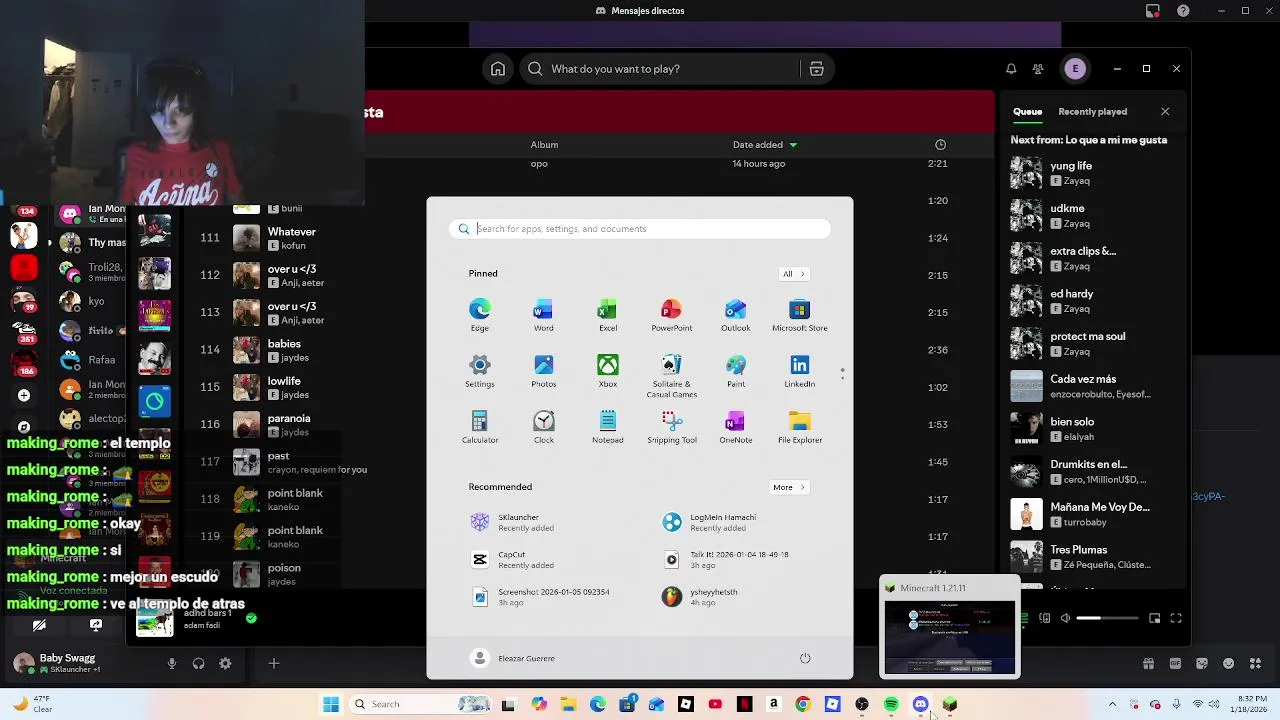This screenshot has width=1280, height=720.
Task: Open Microsoft Store pinned app
Action: [799, 315]
